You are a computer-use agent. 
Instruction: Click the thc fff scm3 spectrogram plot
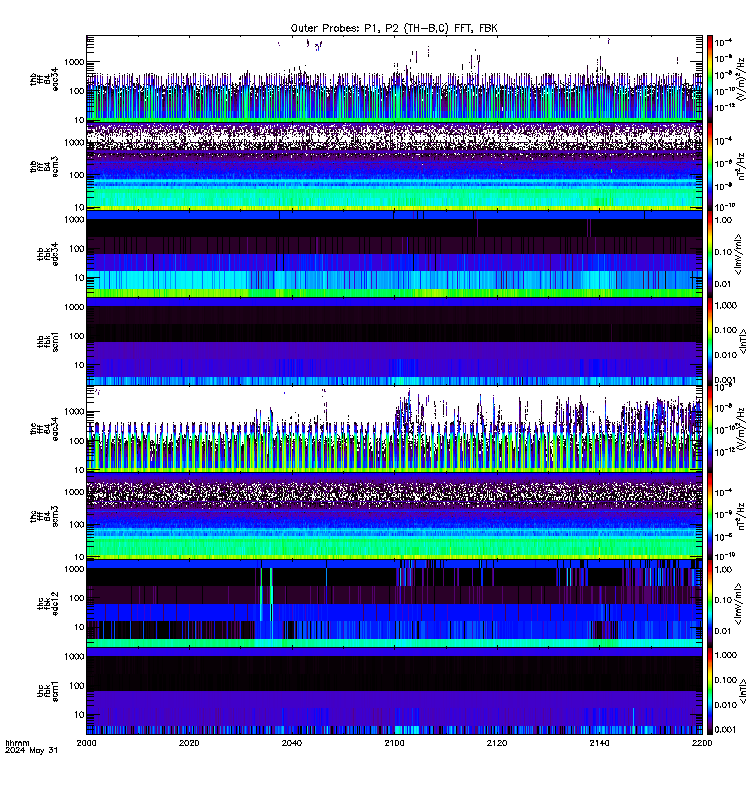[x=394, y=516]
